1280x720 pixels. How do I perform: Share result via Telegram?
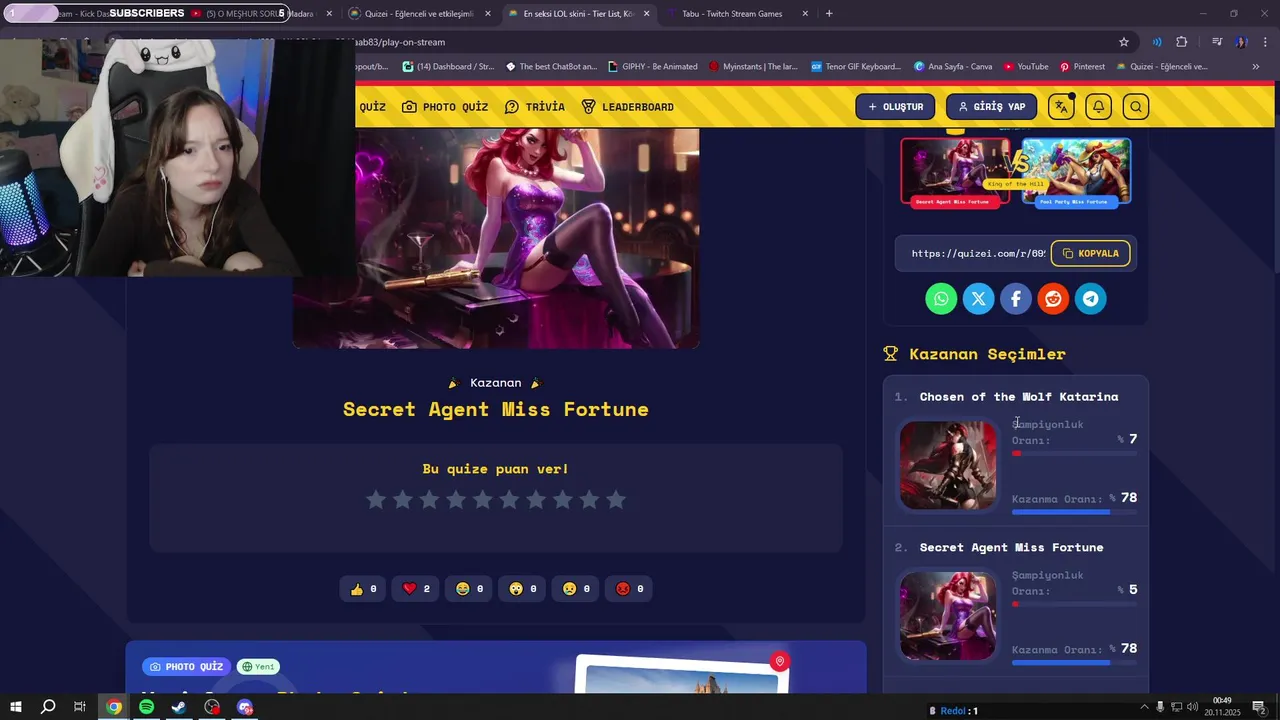[x=1091, y=299]
